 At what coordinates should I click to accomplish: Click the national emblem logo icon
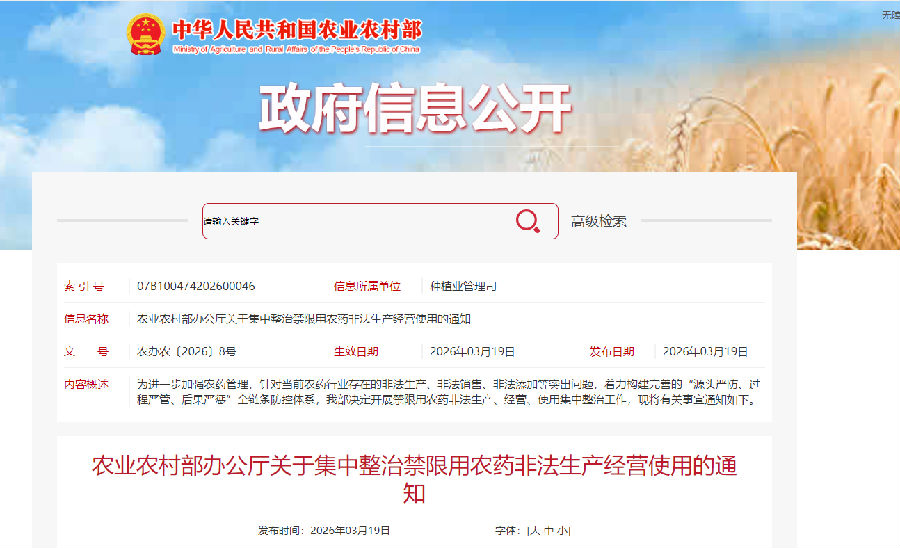point(146,34)
